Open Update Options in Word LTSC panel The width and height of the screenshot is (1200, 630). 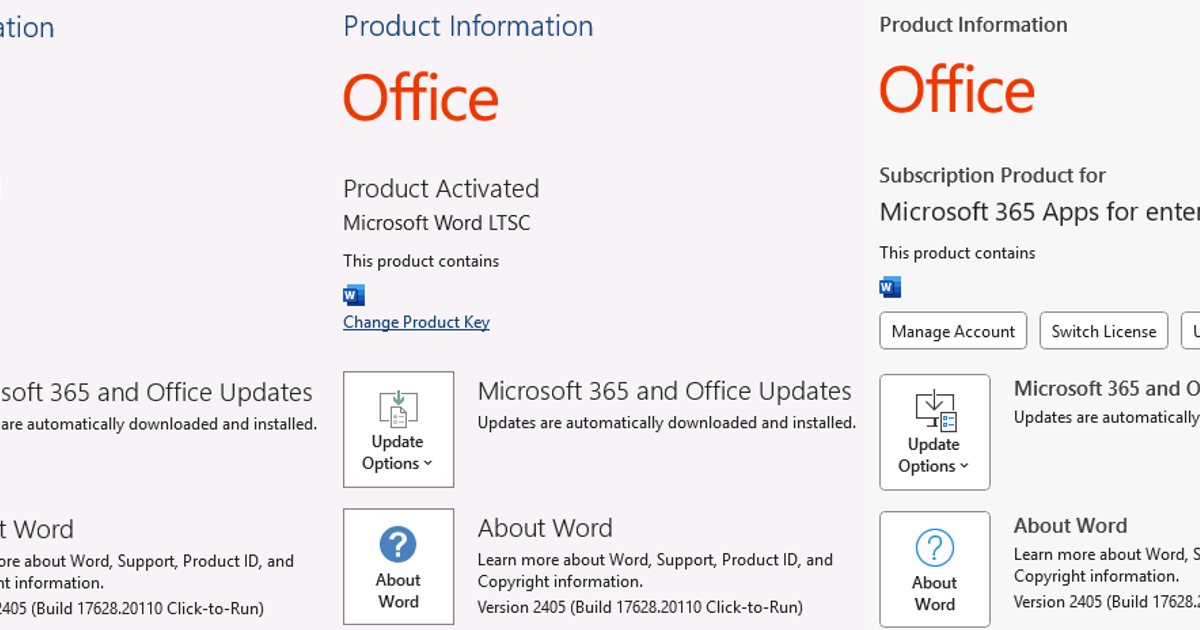tap(398, 430)
